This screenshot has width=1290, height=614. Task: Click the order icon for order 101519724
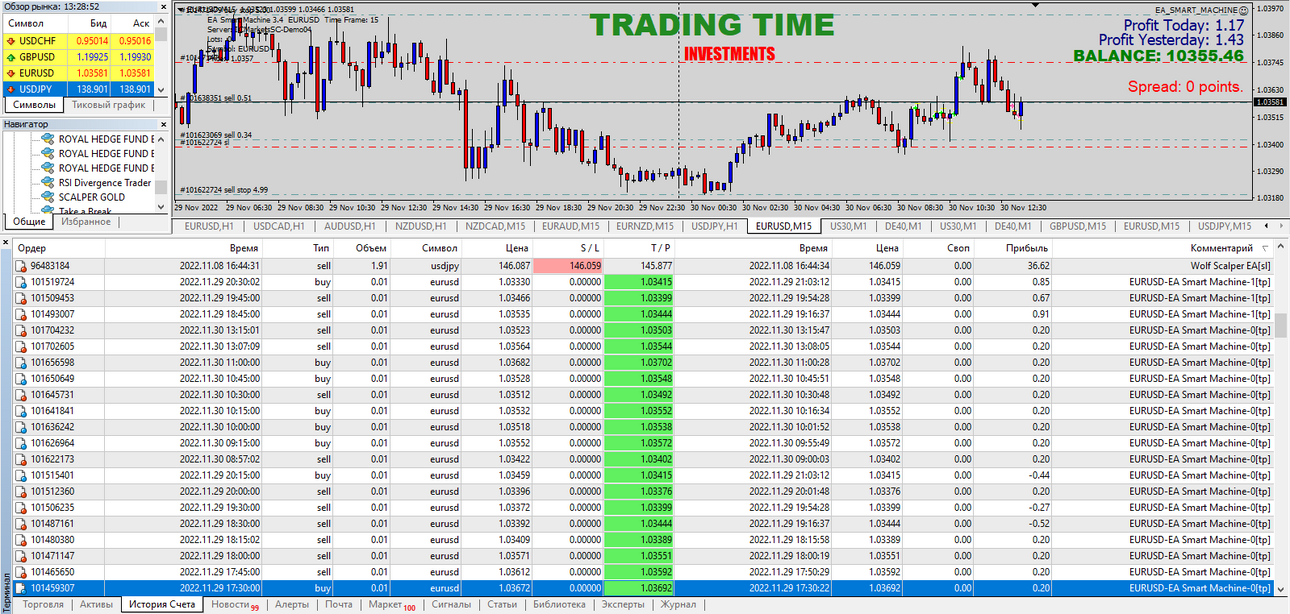(21, 282)
